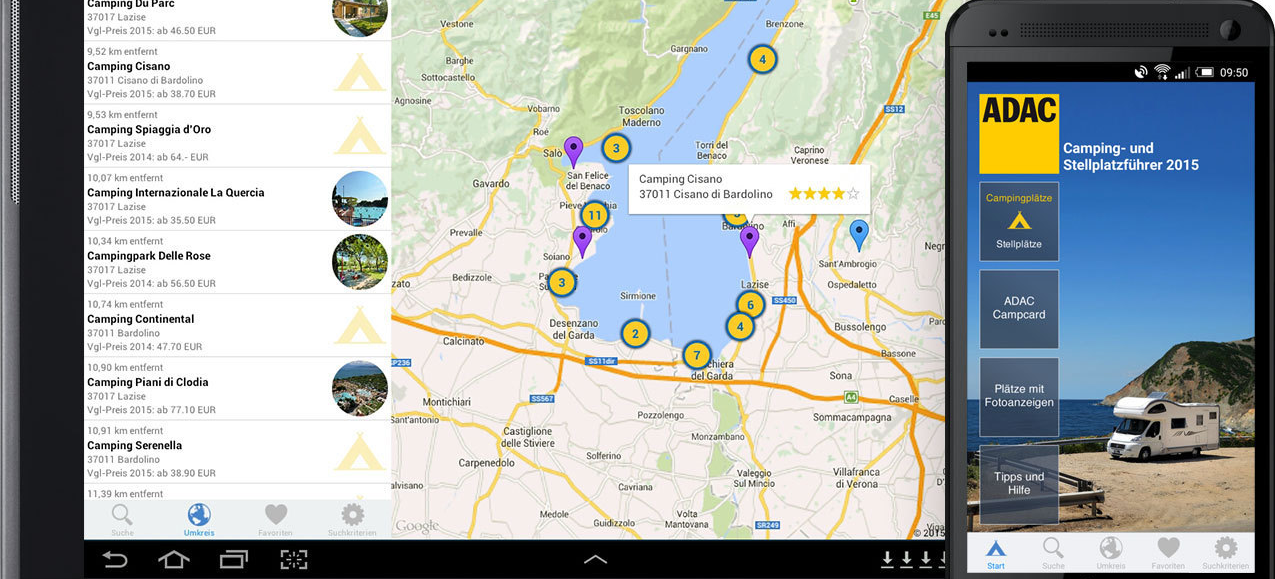
Task: Open Suche tab on tablet
Action: click(122, 520)
